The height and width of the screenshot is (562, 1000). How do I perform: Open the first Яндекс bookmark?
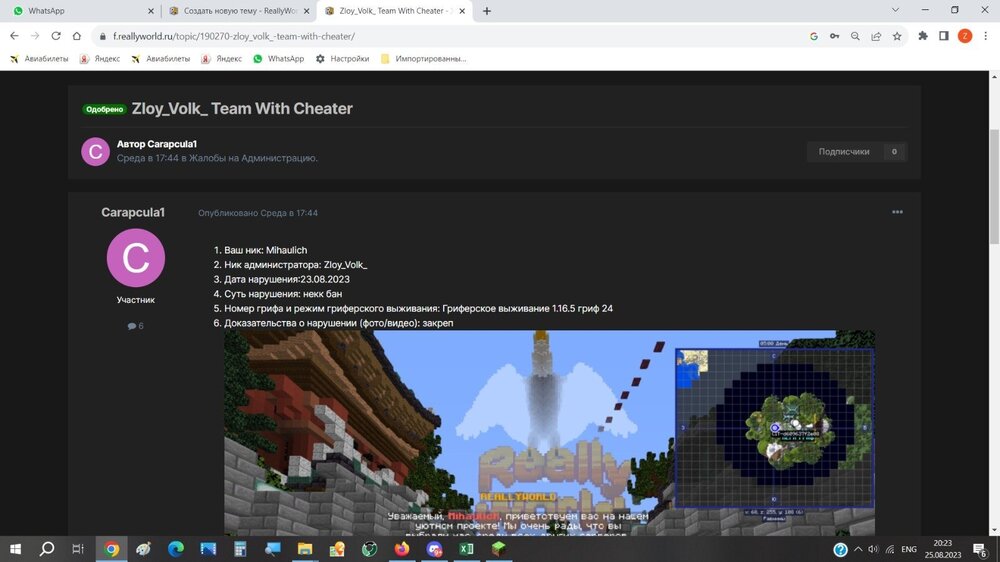(99, 59)
